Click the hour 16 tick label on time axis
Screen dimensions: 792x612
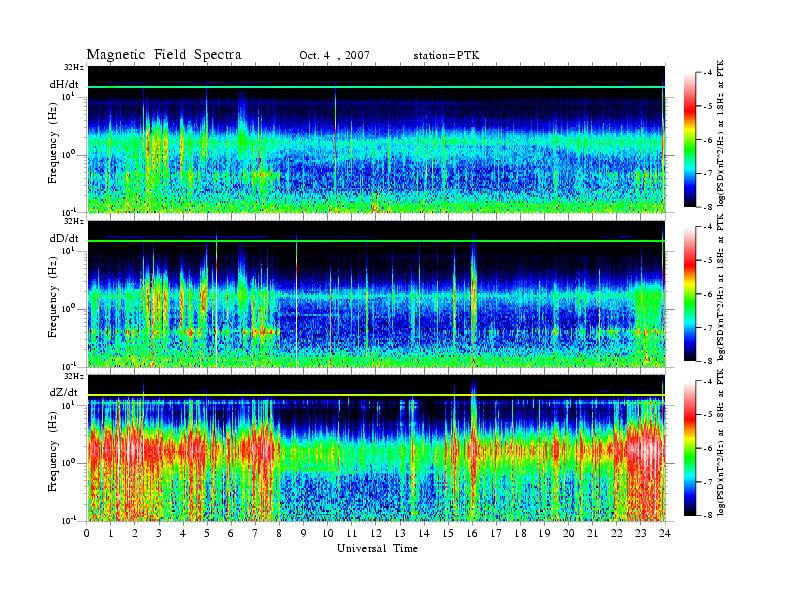tap(472, 533)
